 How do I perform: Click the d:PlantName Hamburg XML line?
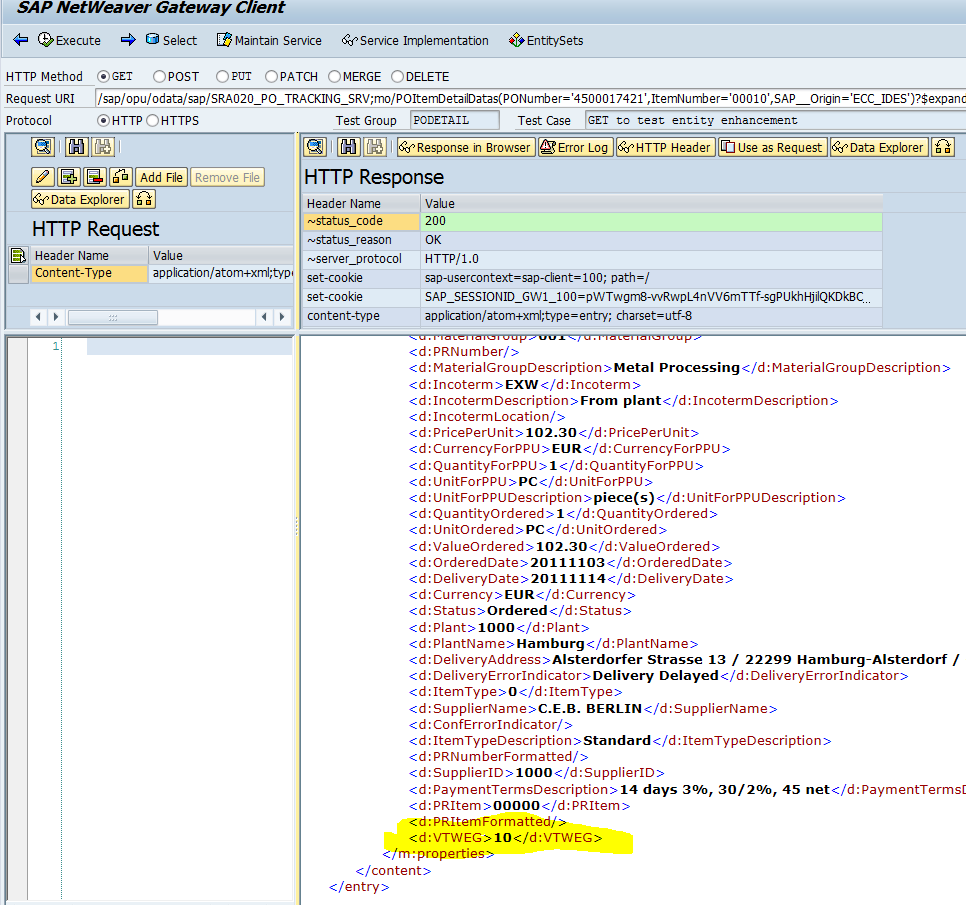[553, 644]
